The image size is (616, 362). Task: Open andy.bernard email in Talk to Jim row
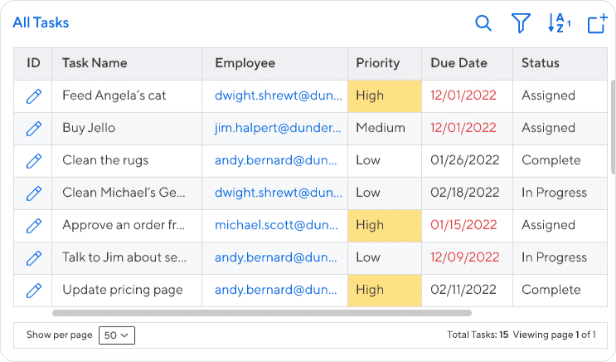[276, 258]
